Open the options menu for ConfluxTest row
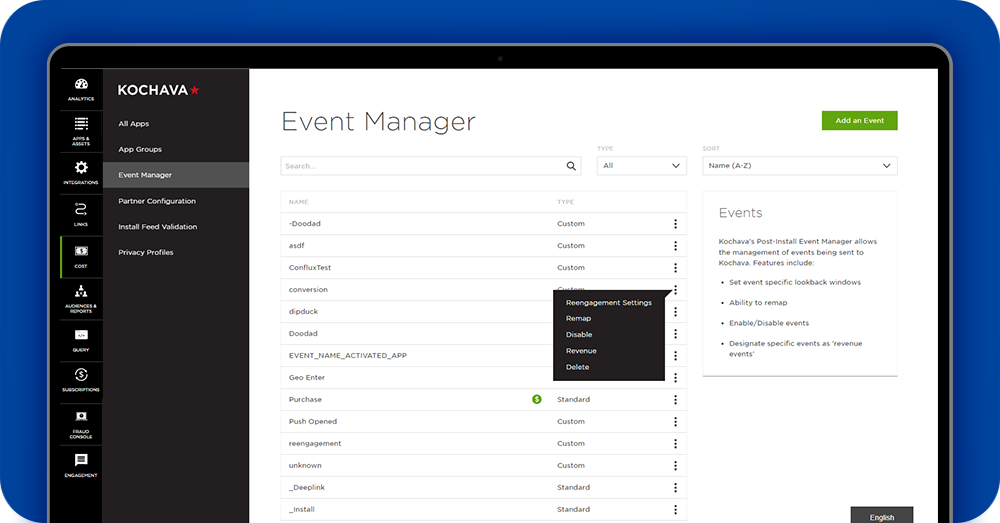 click(x=675, y=268)
